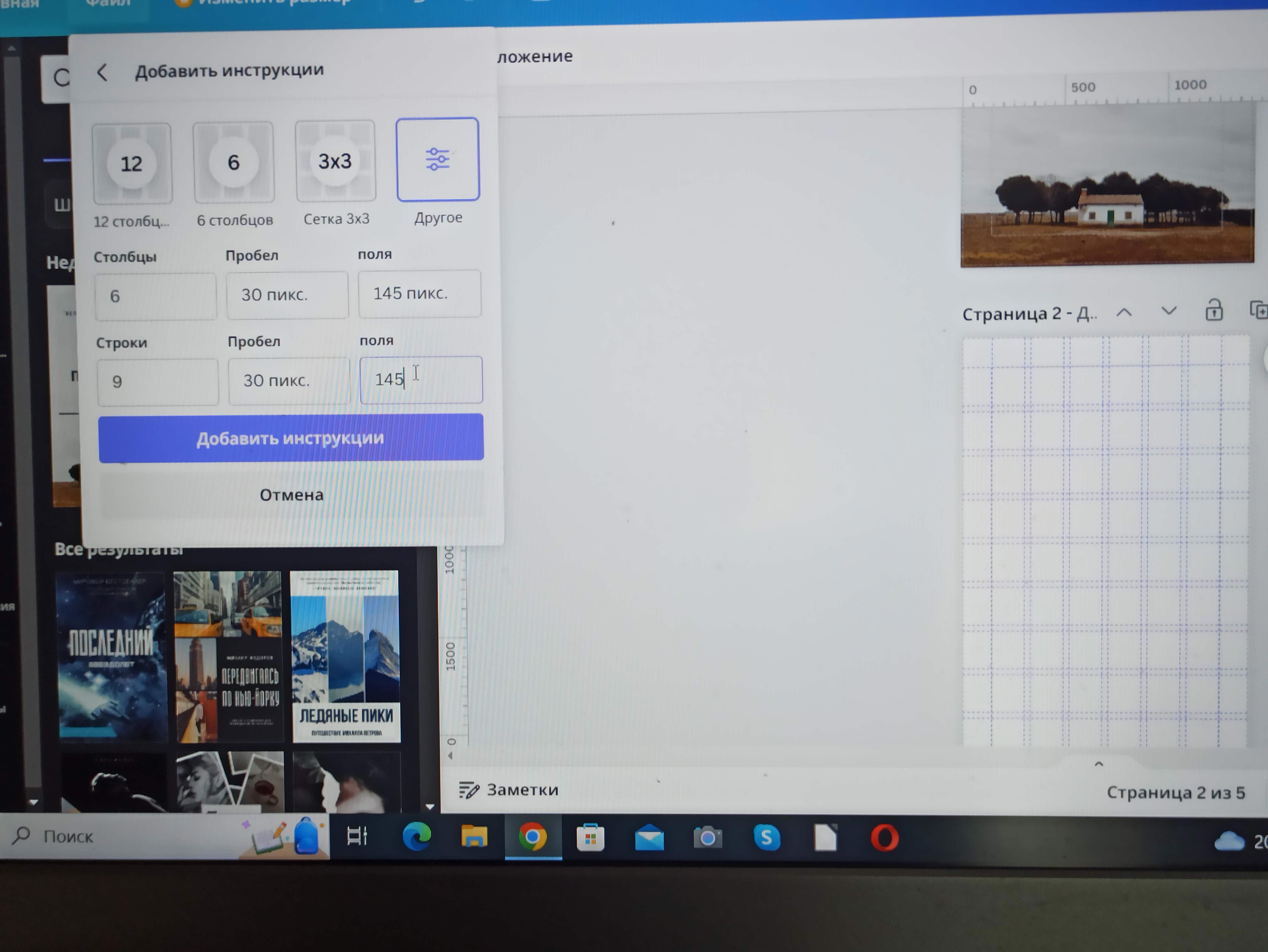Expand the page list caret above Страница 2 из 5

coord(1098,763)
